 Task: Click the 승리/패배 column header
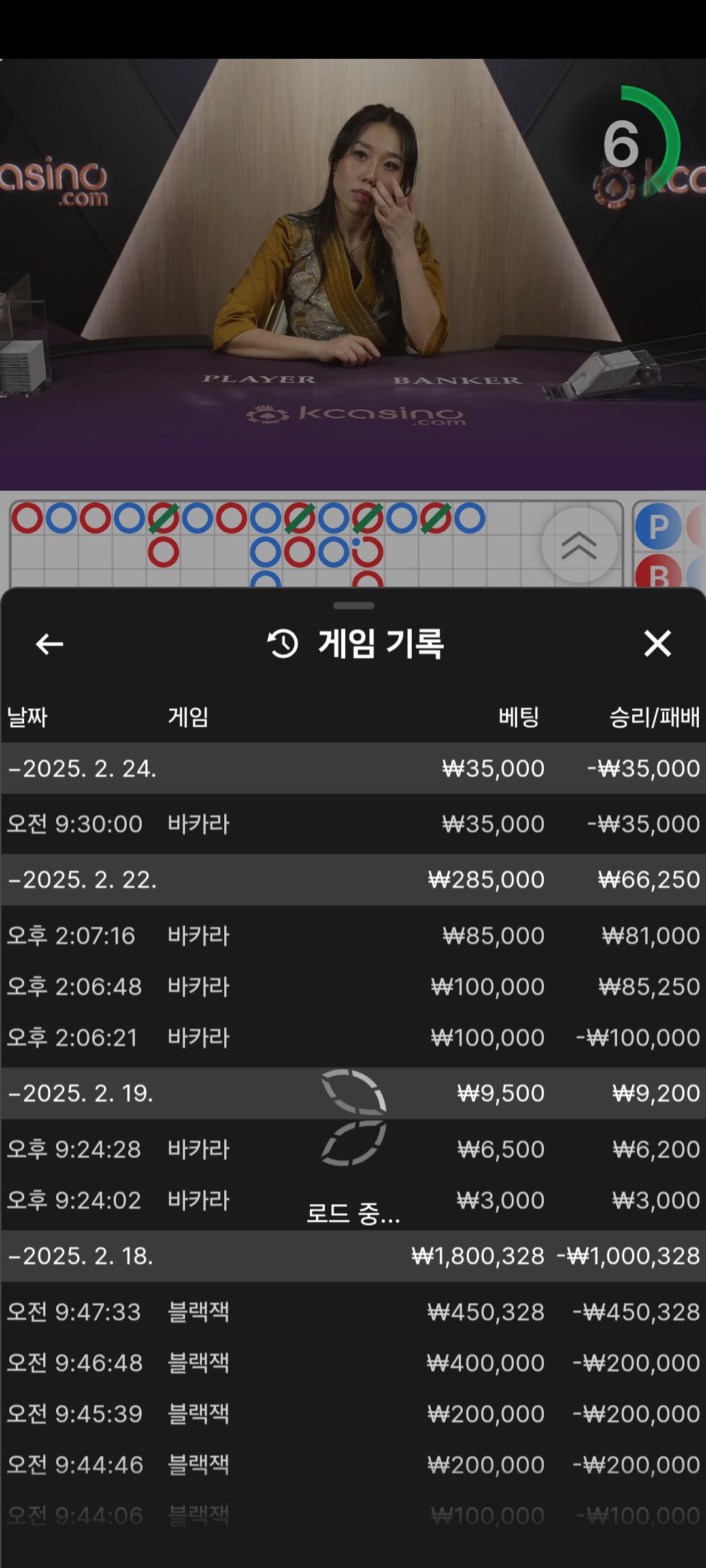click(654, 717)
